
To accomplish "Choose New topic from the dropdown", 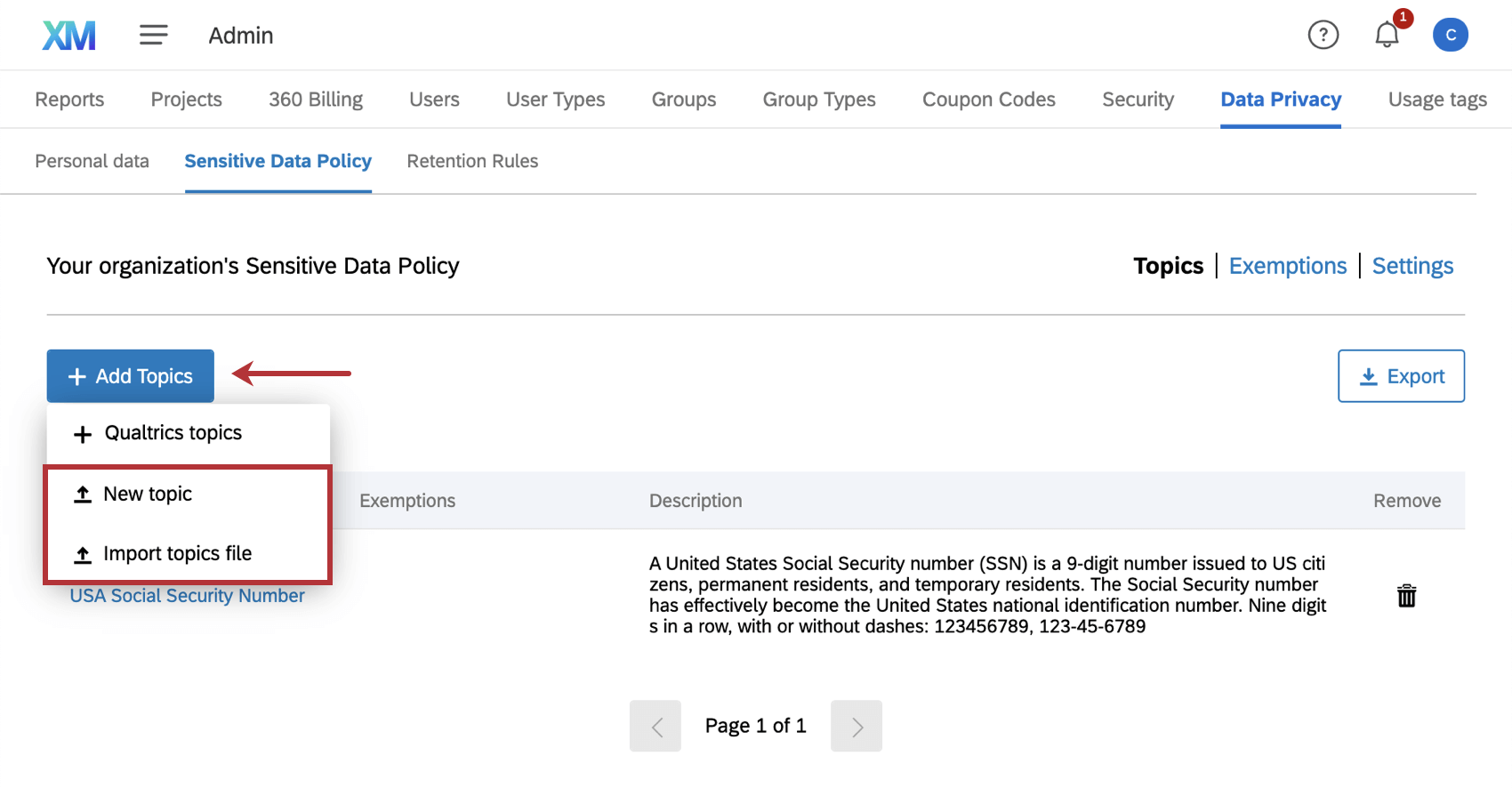I will (x=148, y=495).
